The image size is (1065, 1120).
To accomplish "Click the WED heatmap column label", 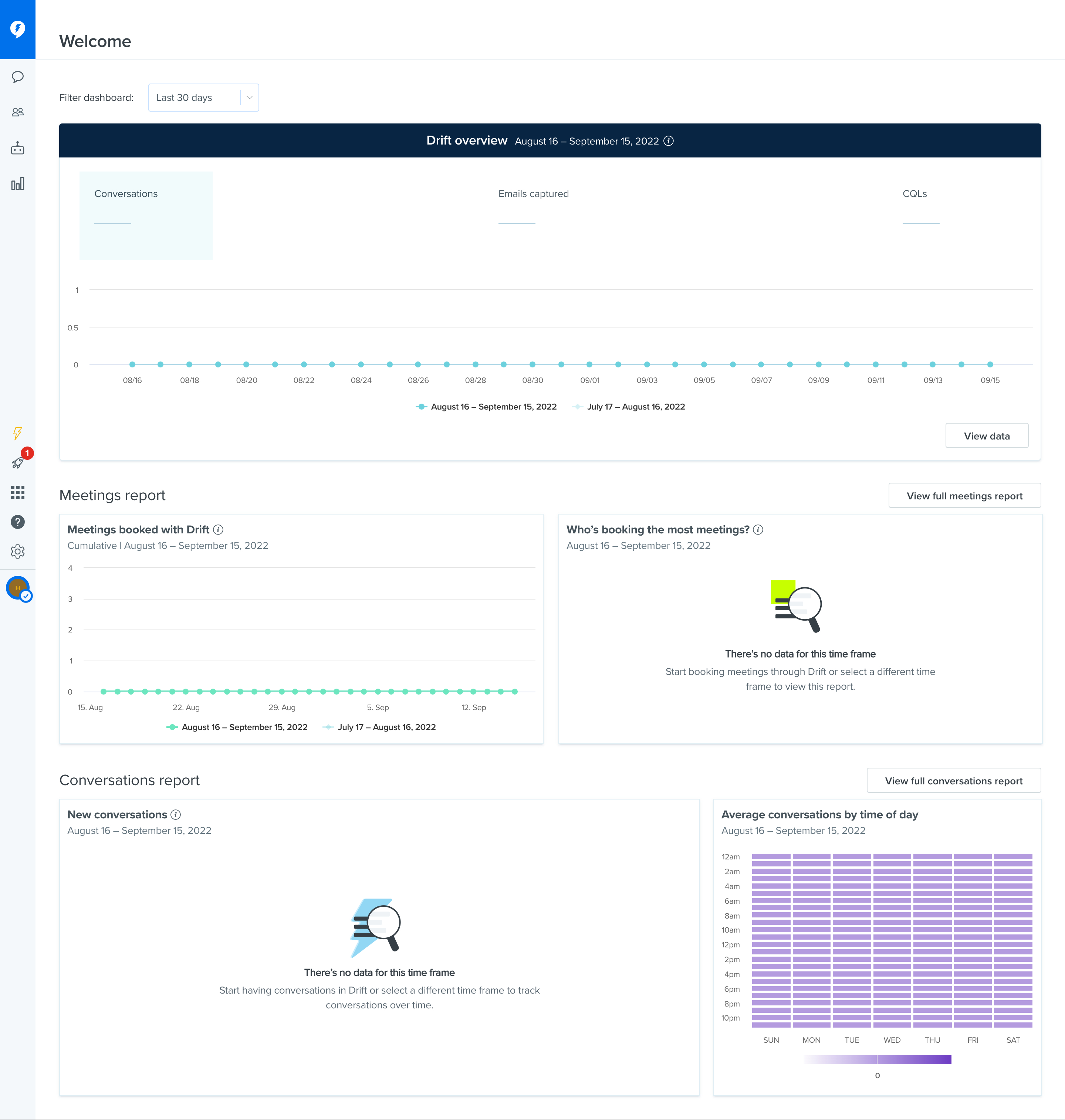I will 892,1040.
